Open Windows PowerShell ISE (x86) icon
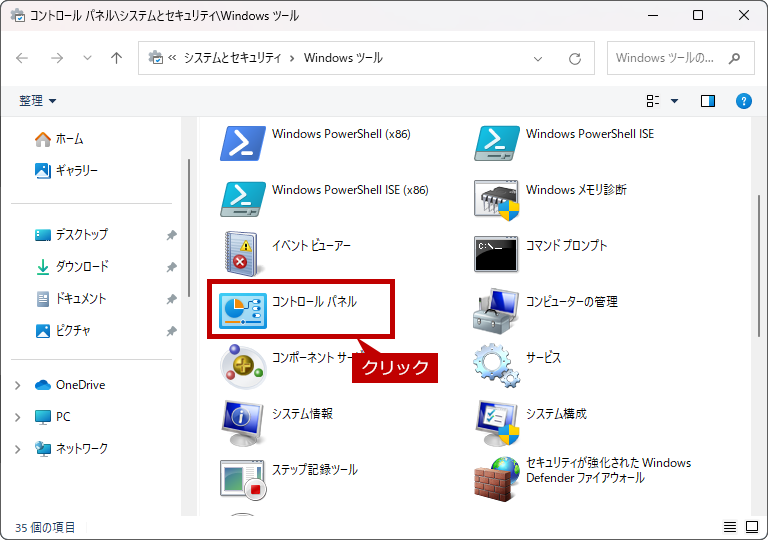This screenshot has height=540, width=768. point(242,199)
